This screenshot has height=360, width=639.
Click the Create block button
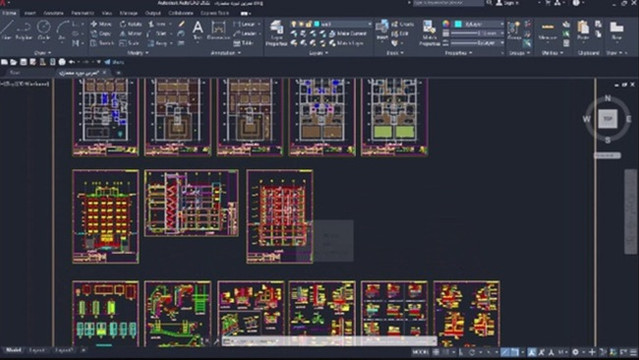click(x=403, y=24)
